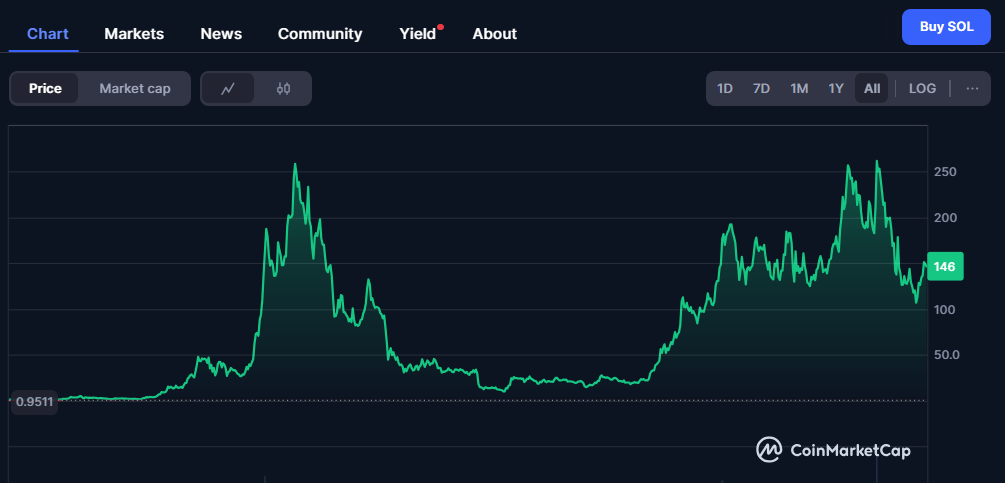The width and height of the screenshot is (1005, 483).
Task: Open the News tab
Action: pos(221,33)
